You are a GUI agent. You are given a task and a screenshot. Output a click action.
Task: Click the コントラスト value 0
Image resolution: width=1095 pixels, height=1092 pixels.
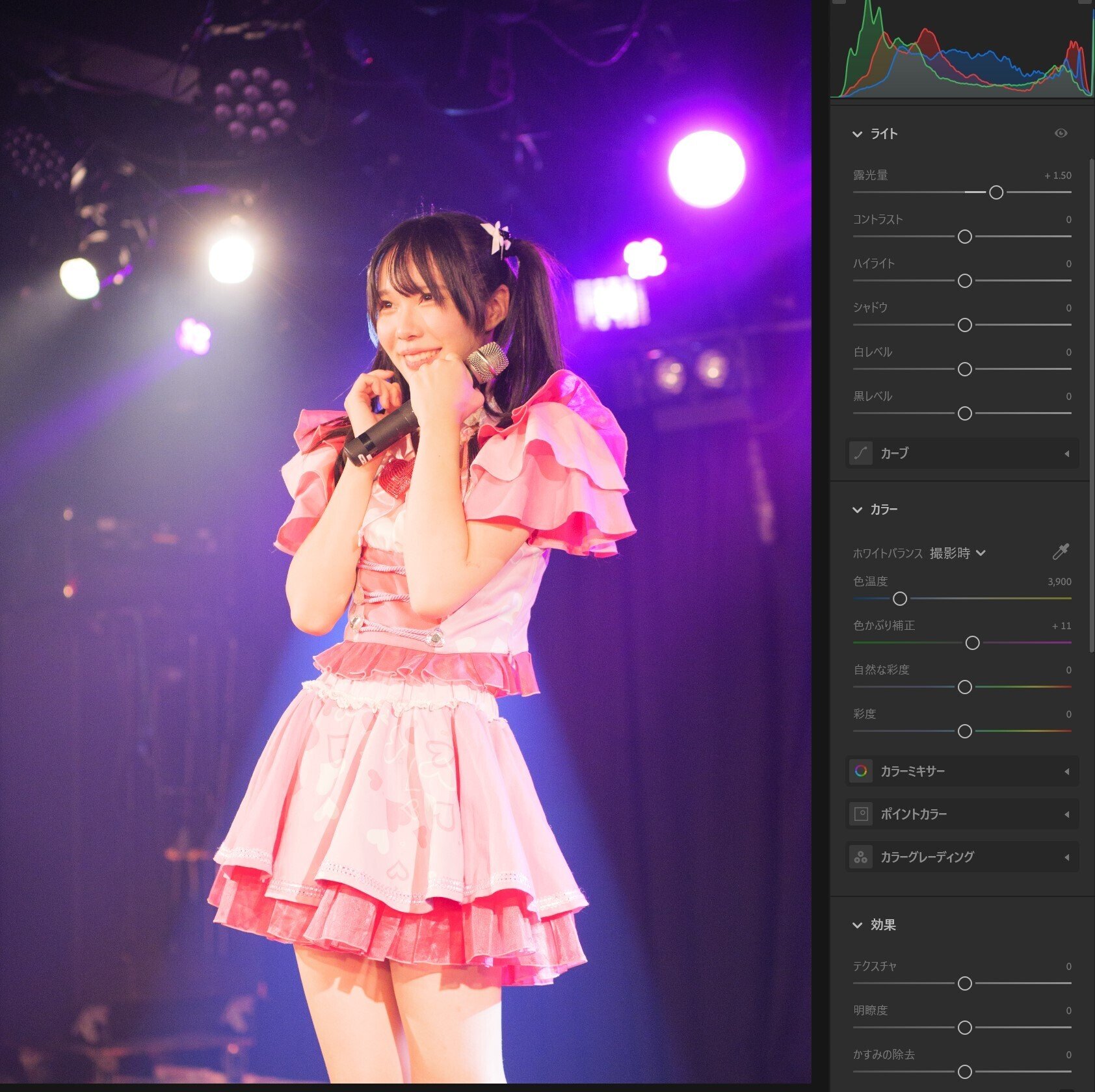(x=1068, y=220)
